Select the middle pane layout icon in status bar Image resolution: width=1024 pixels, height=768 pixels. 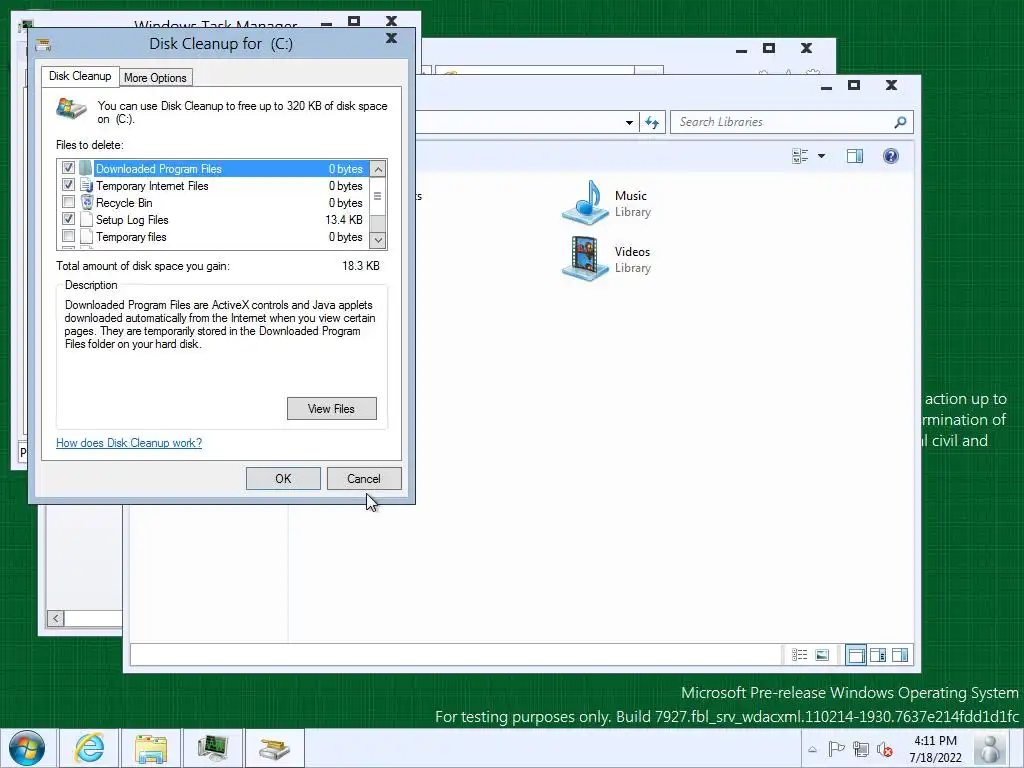coord(878,655)
